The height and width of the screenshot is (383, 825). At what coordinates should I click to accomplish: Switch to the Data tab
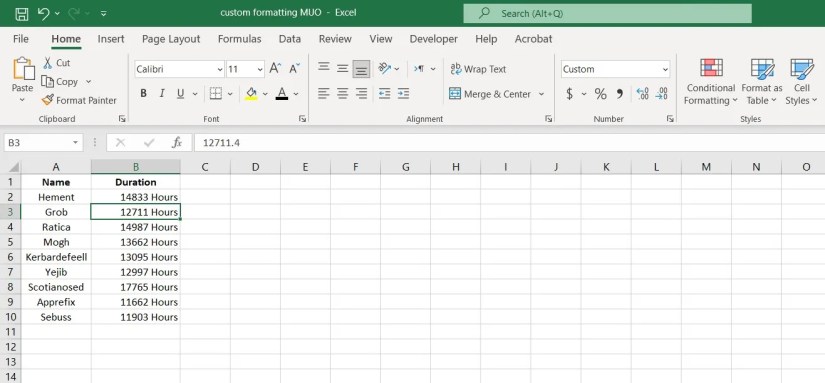(x=290, y=39)
